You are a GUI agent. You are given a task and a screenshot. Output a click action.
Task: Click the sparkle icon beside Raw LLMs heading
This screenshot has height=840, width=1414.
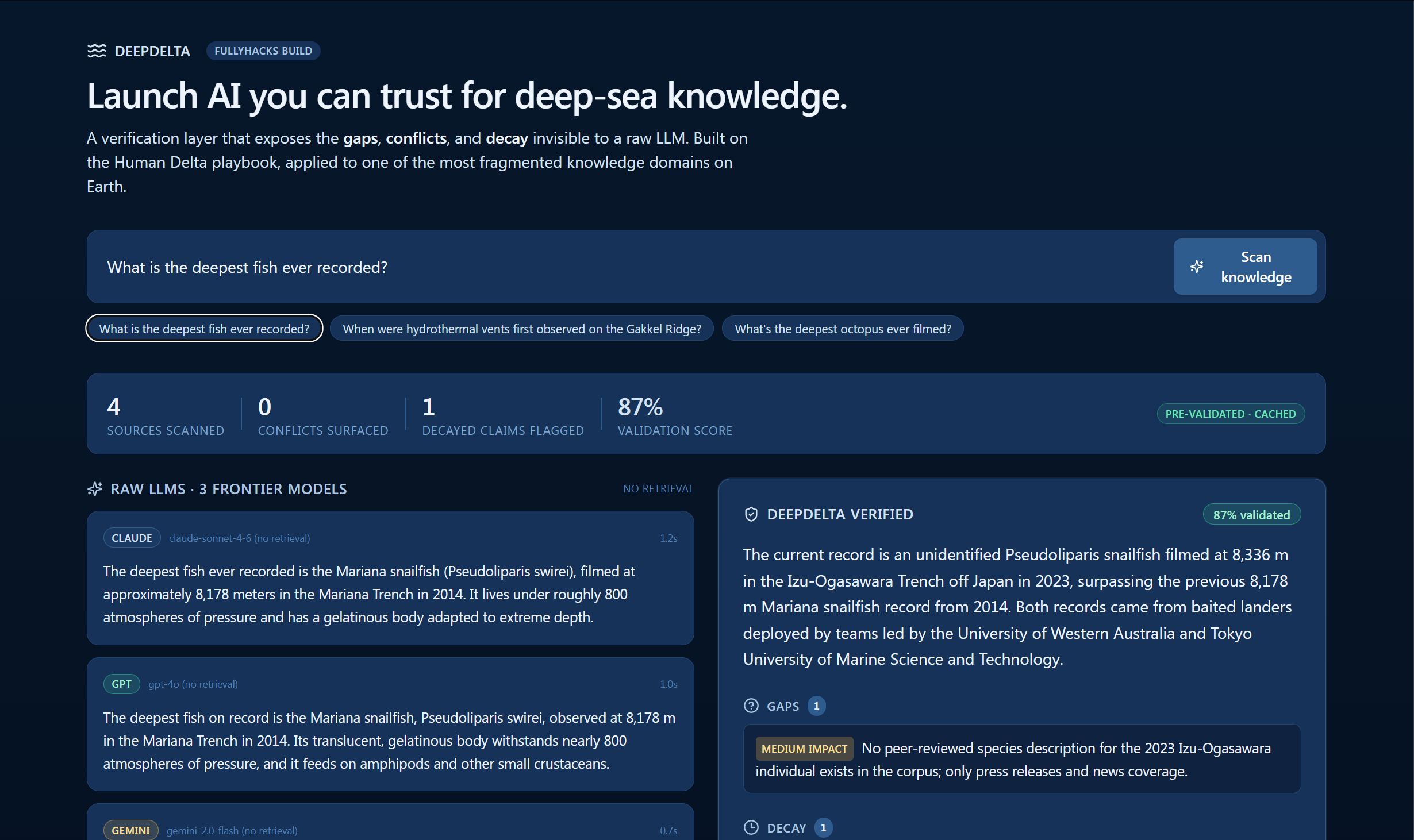(95, 489)
